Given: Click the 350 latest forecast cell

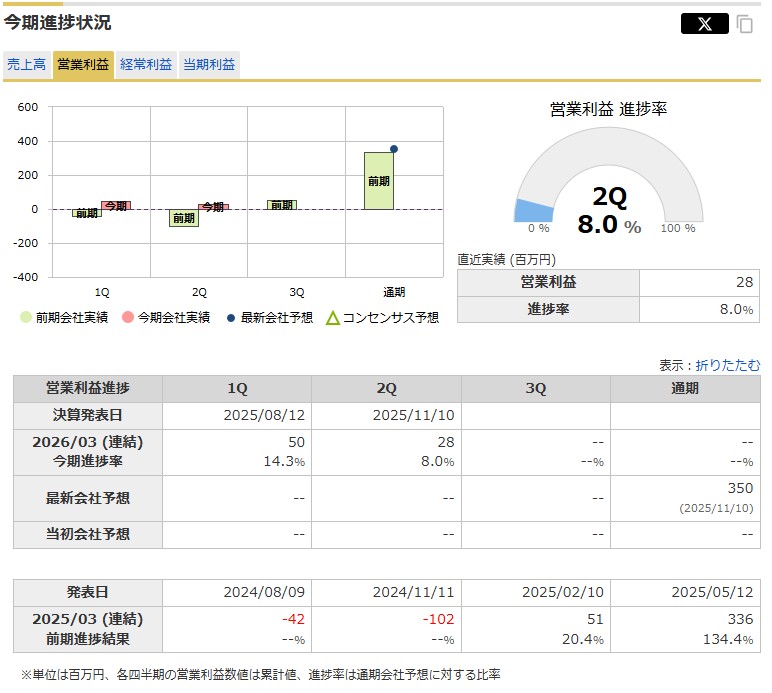Looking at the screenshot, I should click(x=740, y=490).
